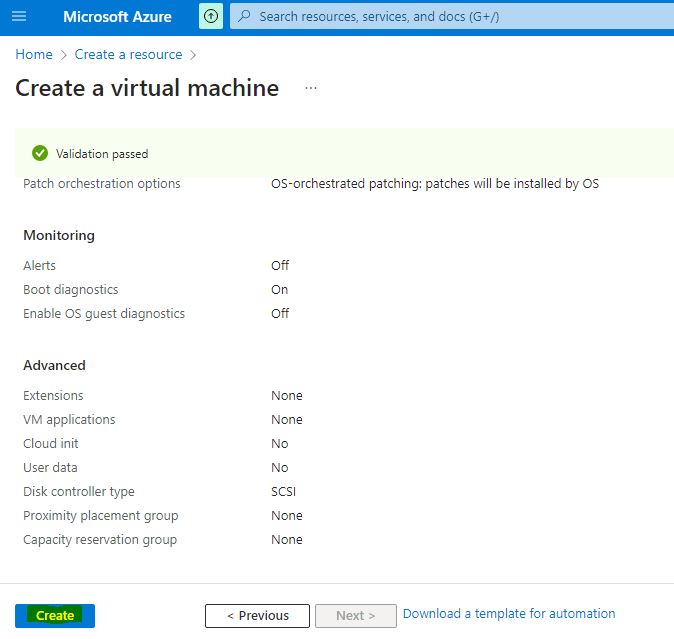The height and width of the screenshot is (639, 674).
Task: Focus the search resources and services field
Action: 450,17
